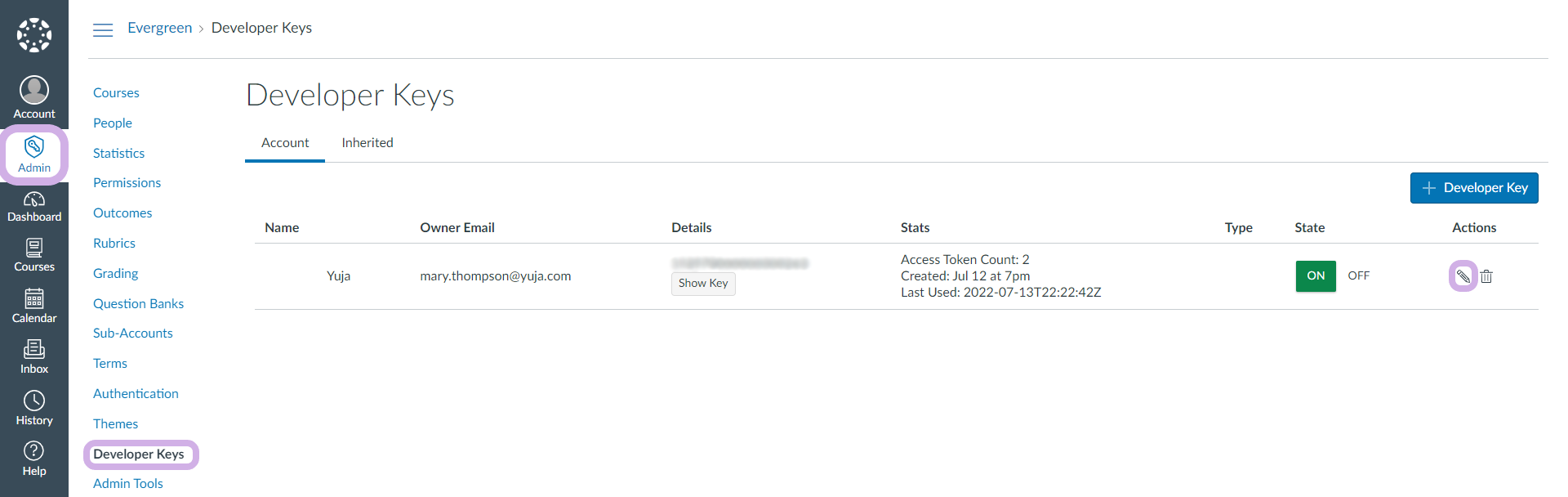The image size is (1568, 497).
Task: Click pencil icon to edit Yuja key
Action: [x=1463, y=276]
